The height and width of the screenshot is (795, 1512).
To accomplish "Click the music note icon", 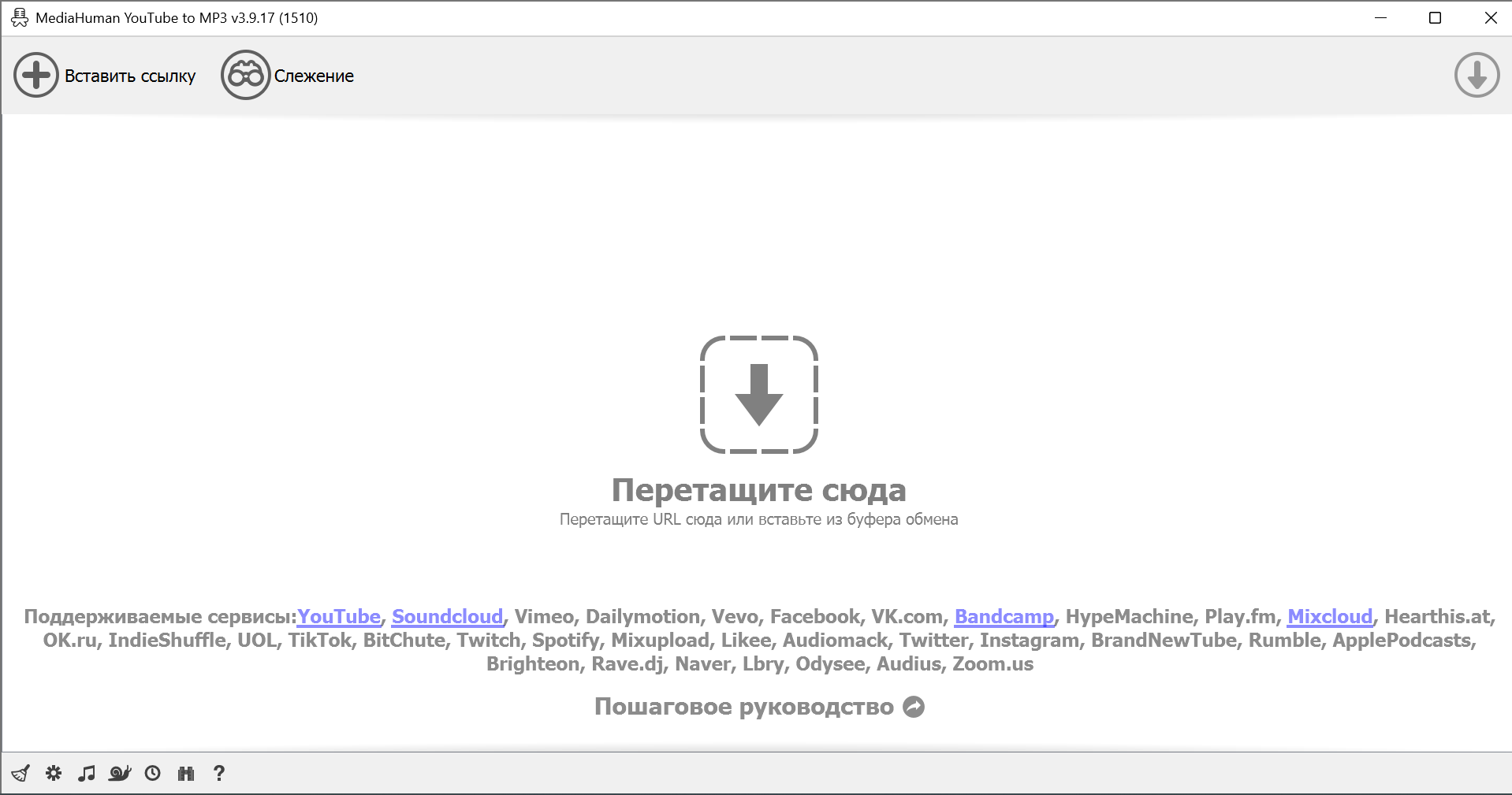I will coord(87,773).
